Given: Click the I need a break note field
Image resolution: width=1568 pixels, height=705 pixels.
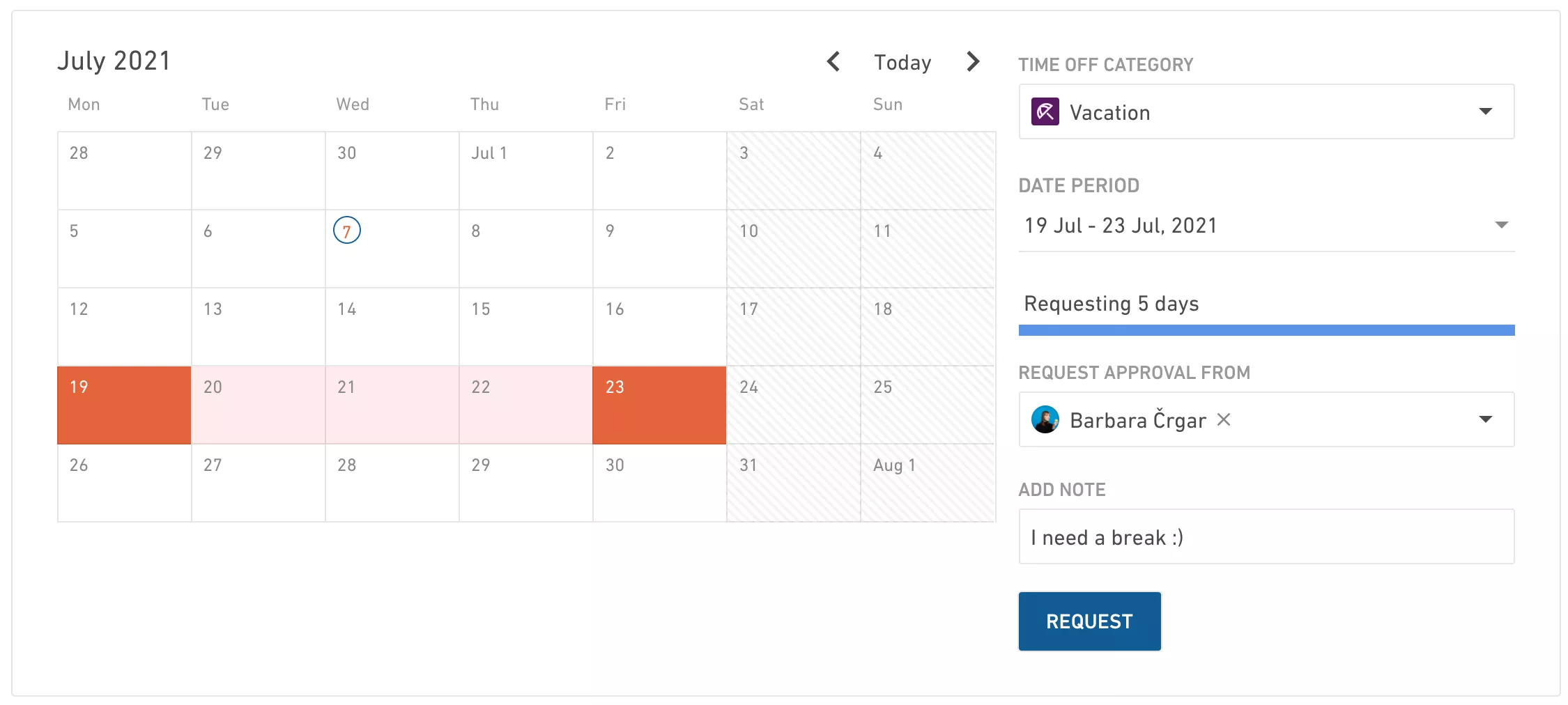Looking at the screenshot, I should (1266, 536).
